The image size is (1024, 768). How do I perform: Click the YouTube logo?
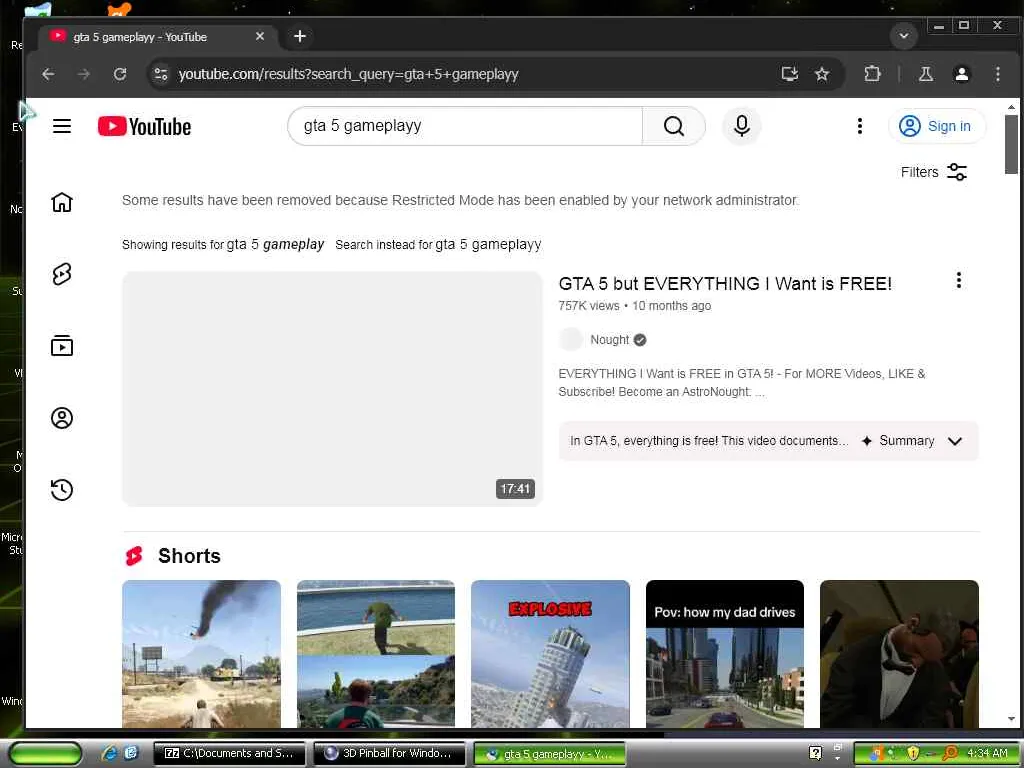[x=144, y=126]
